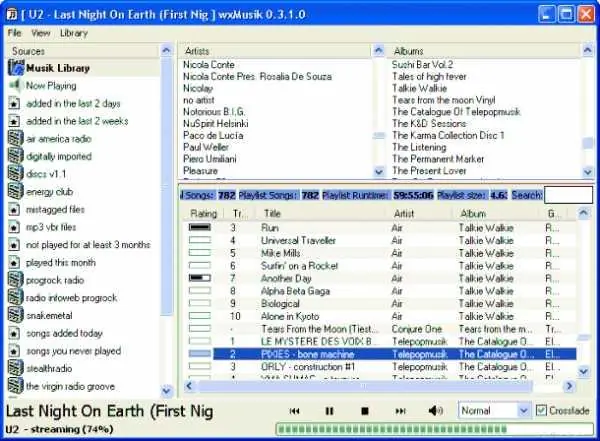Open the View menu
600x441 pixels.
[41, 33]
